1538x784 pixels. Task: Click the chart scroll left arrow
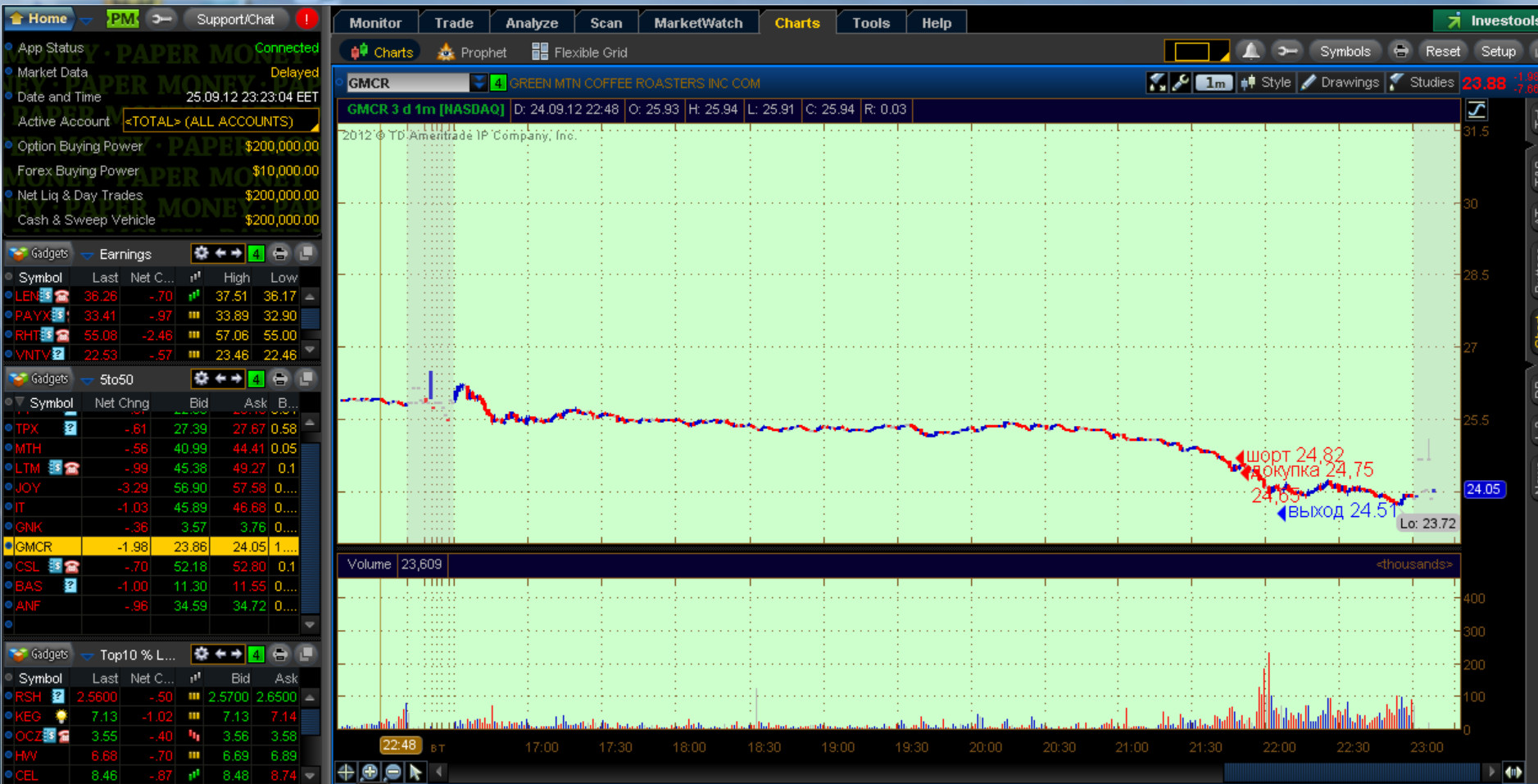tap(439, 771)
